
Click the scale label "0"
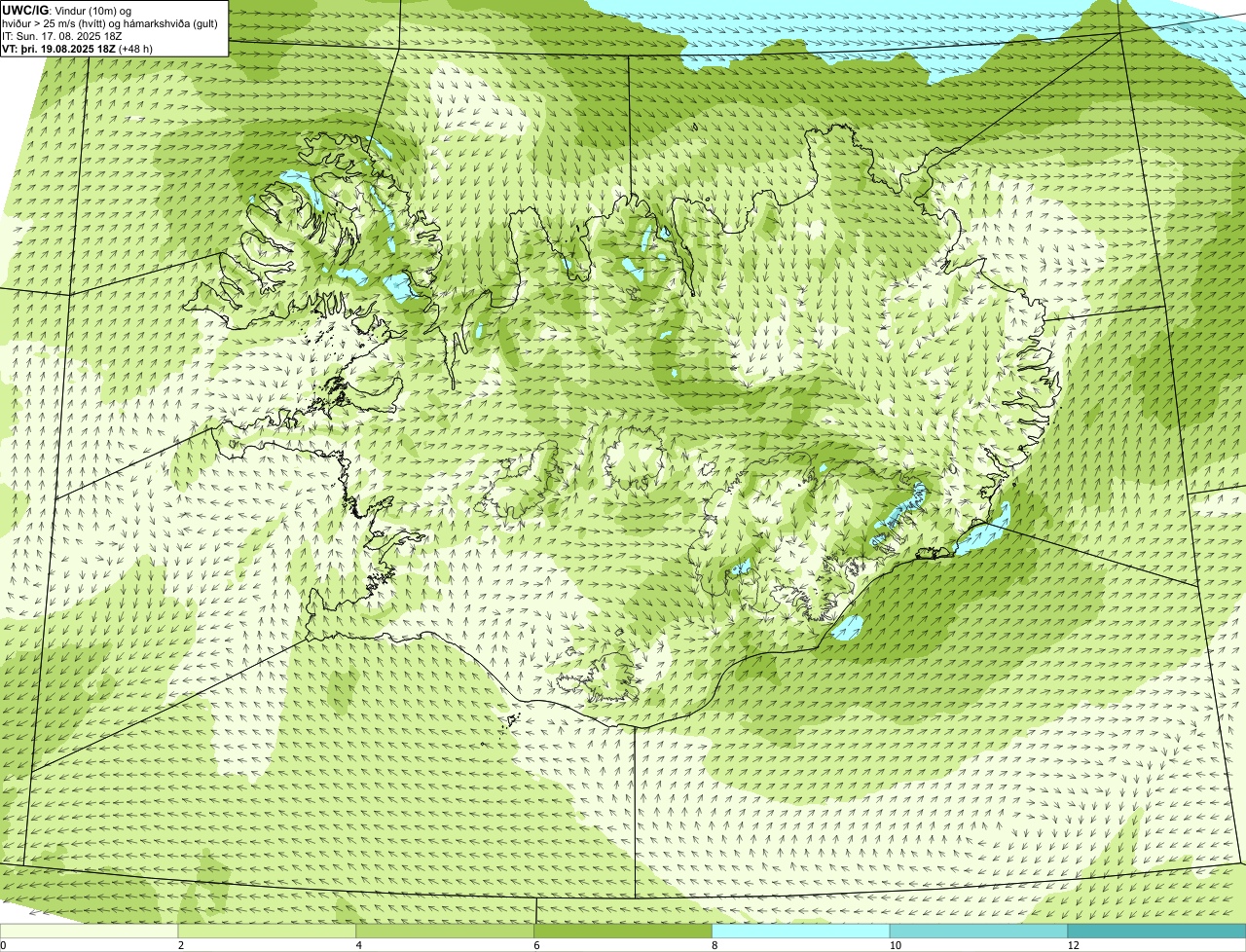pyautogui.click(x=4, y=945)
